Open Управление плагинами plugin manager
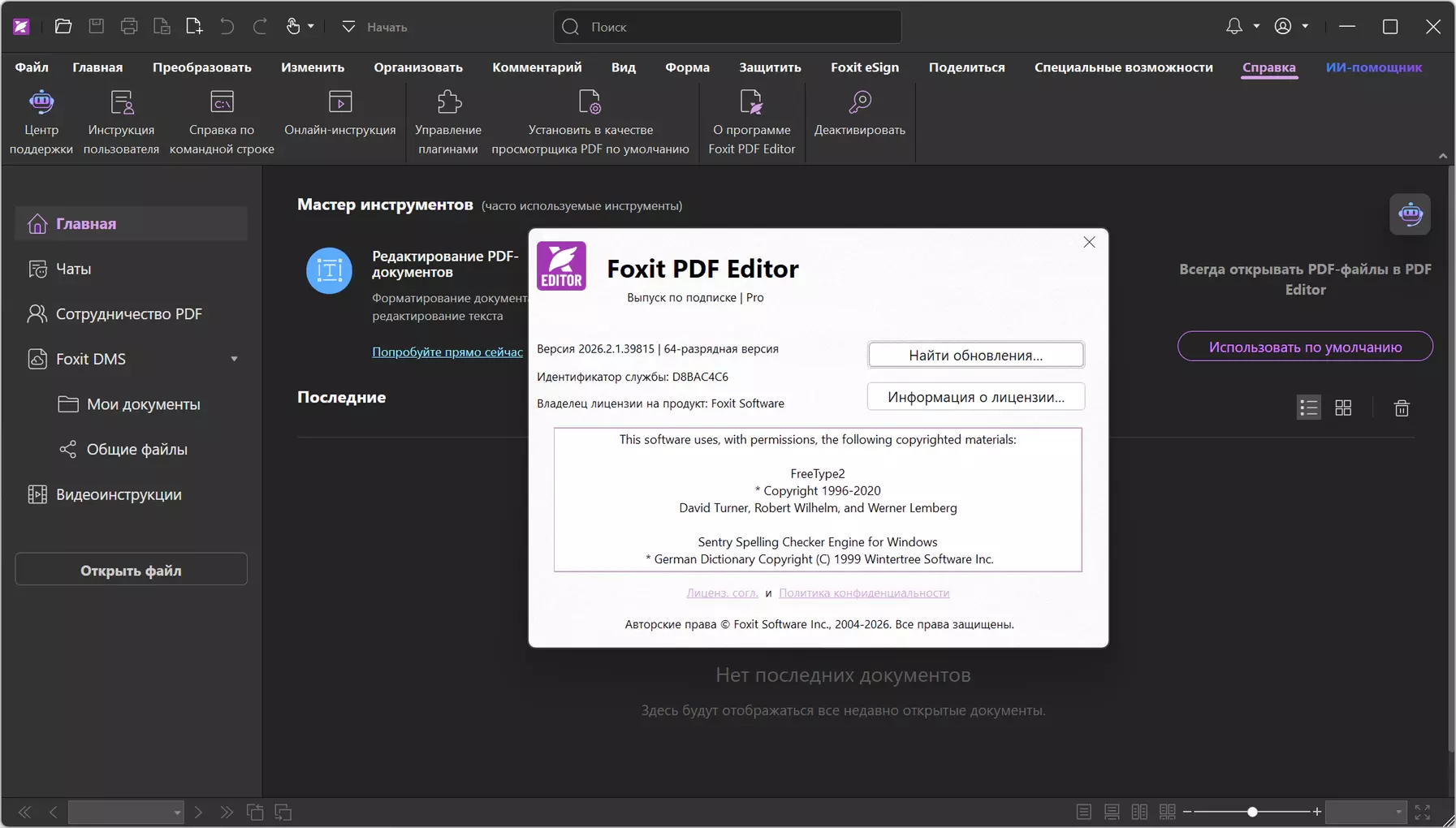 coord(448,122)
